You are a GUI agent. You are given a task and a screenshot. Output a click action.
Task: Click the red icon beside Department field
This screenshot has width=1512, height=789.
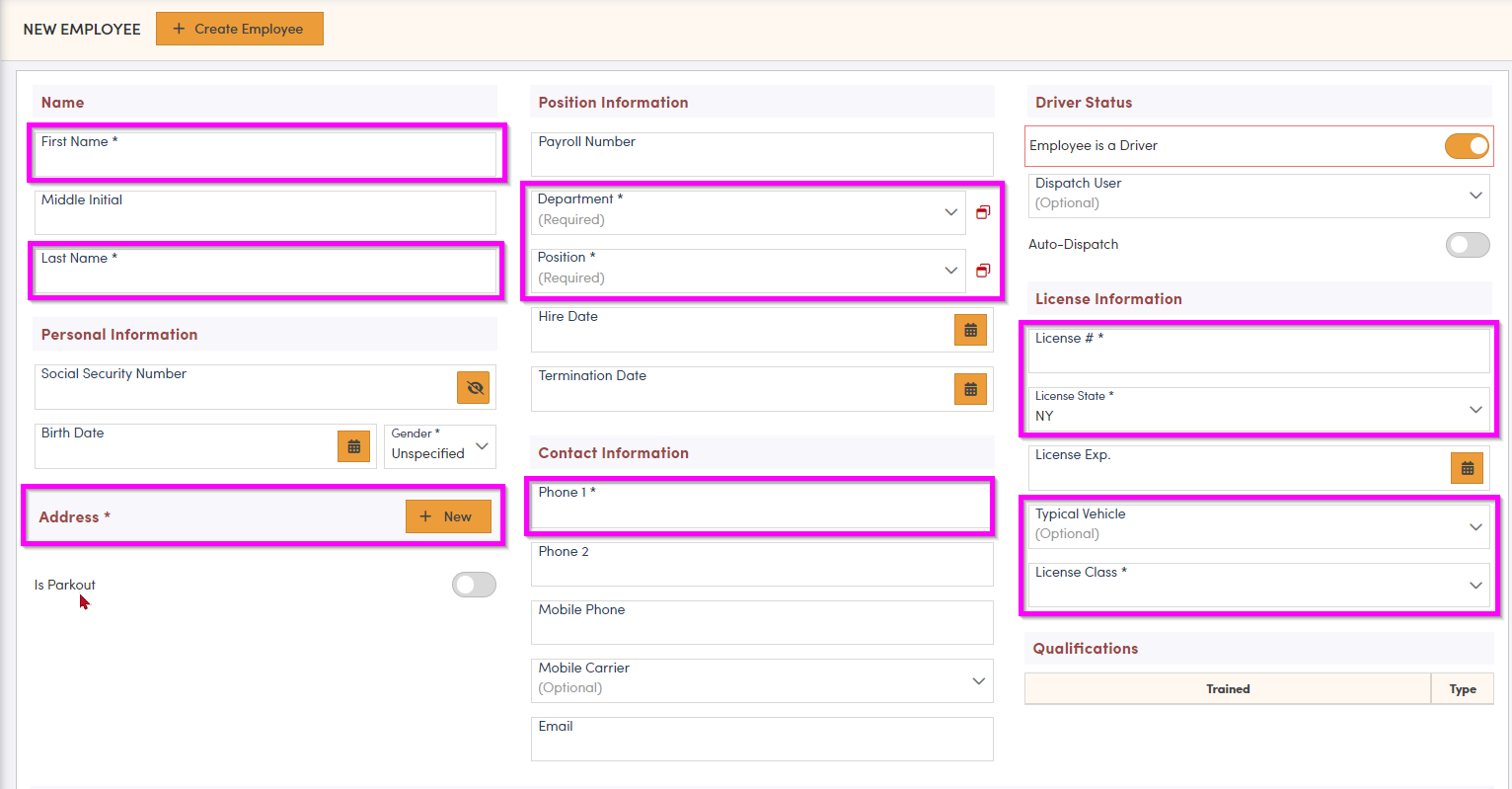(x=983, y=212)
